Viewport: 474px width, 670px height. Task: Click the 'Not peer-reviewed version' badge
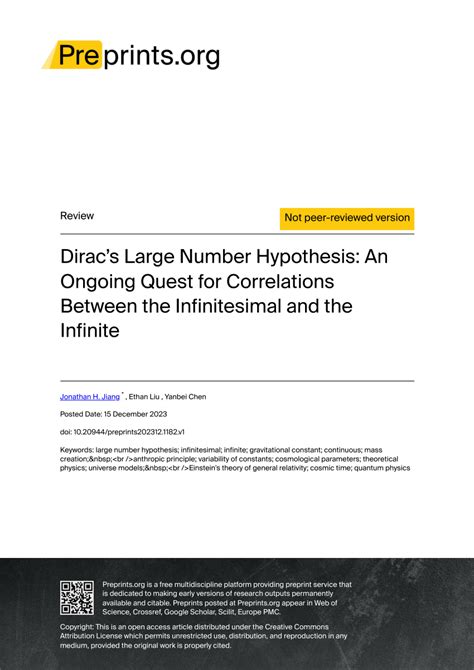(347, 218)
